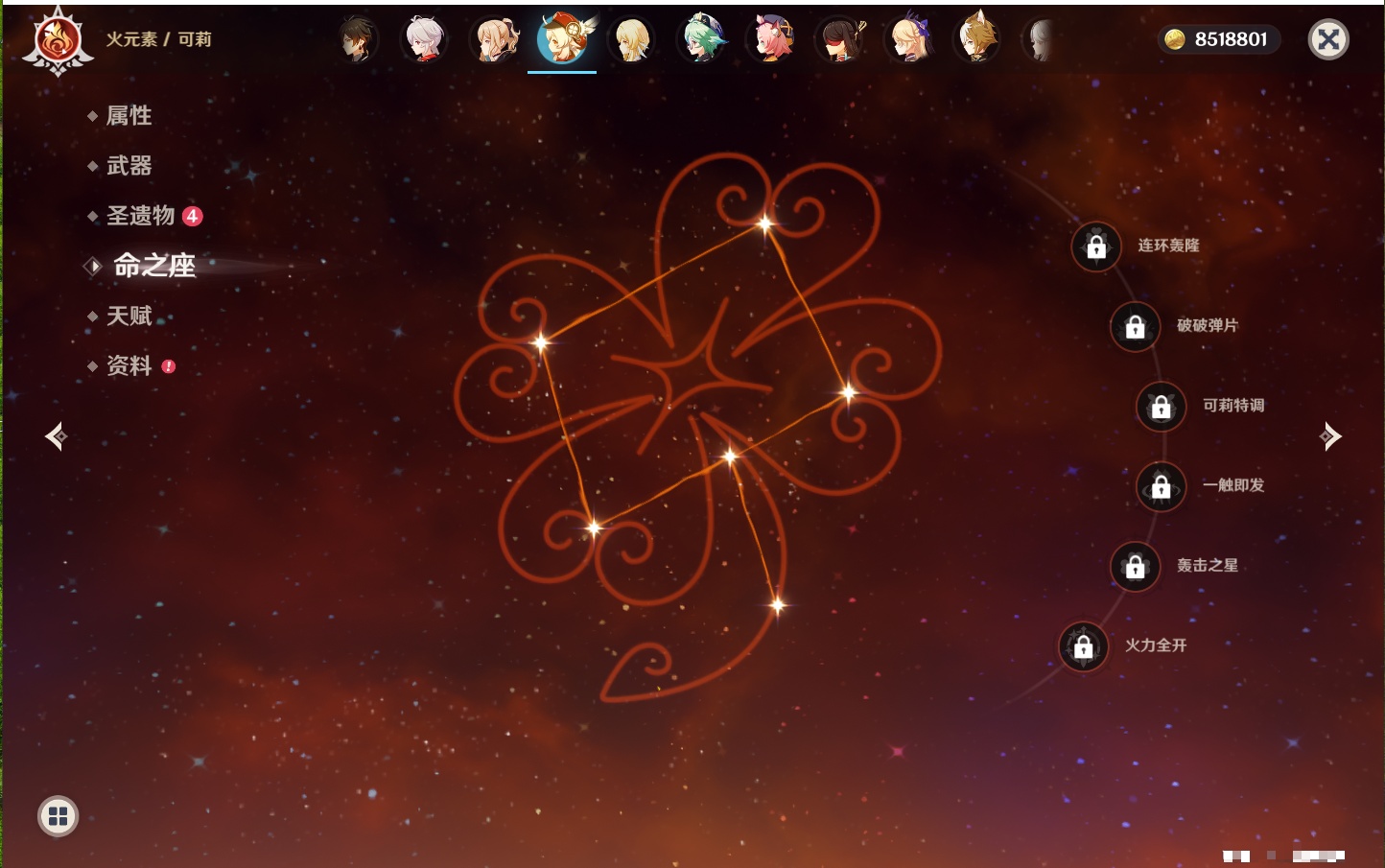Viewport: 1385px width, 868px height.
Task: Select Fischl's avatar with the purple bow
Action: [909, 39]
